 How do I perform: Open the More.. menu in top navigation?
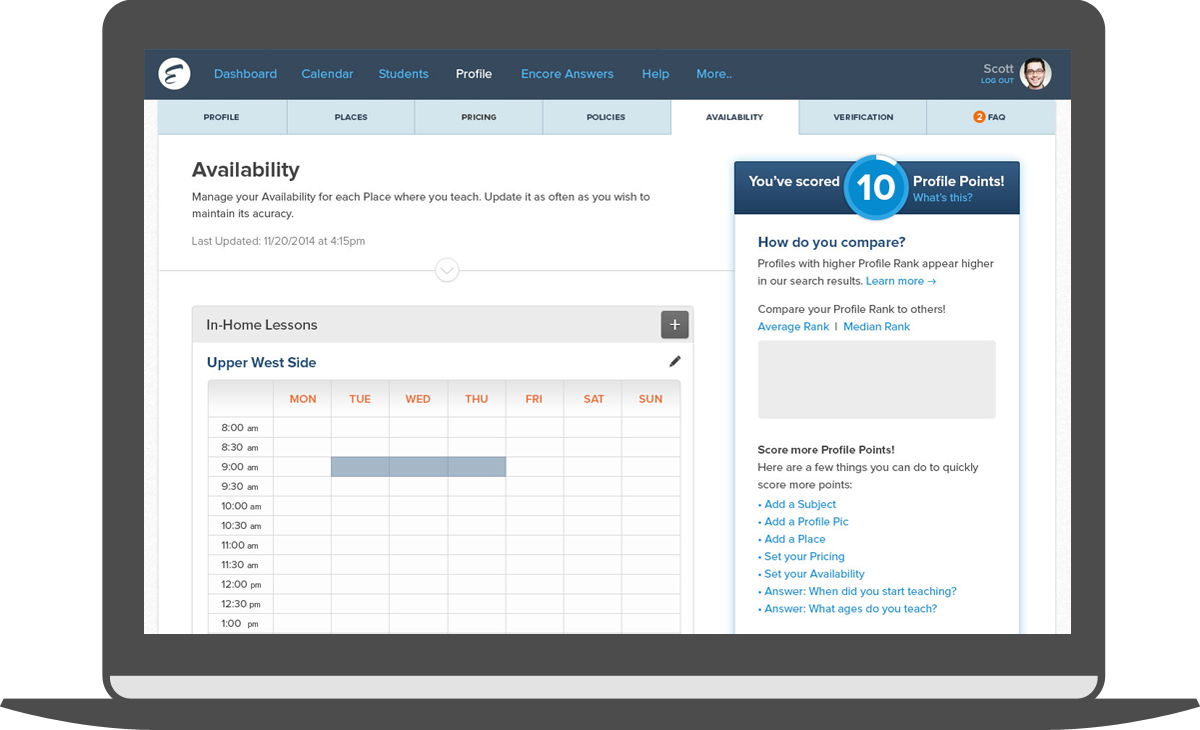714,74
